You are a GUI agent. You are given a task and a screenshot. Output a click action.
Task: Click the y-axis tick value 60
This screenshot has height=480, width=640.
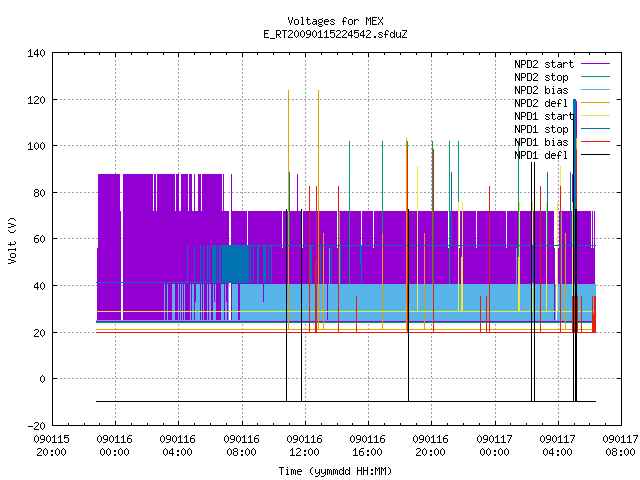point(40,239)
